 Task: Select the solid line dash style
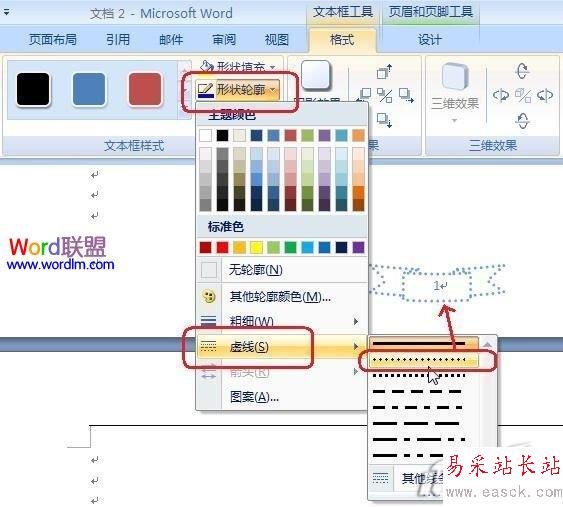(x=424, y=344)
